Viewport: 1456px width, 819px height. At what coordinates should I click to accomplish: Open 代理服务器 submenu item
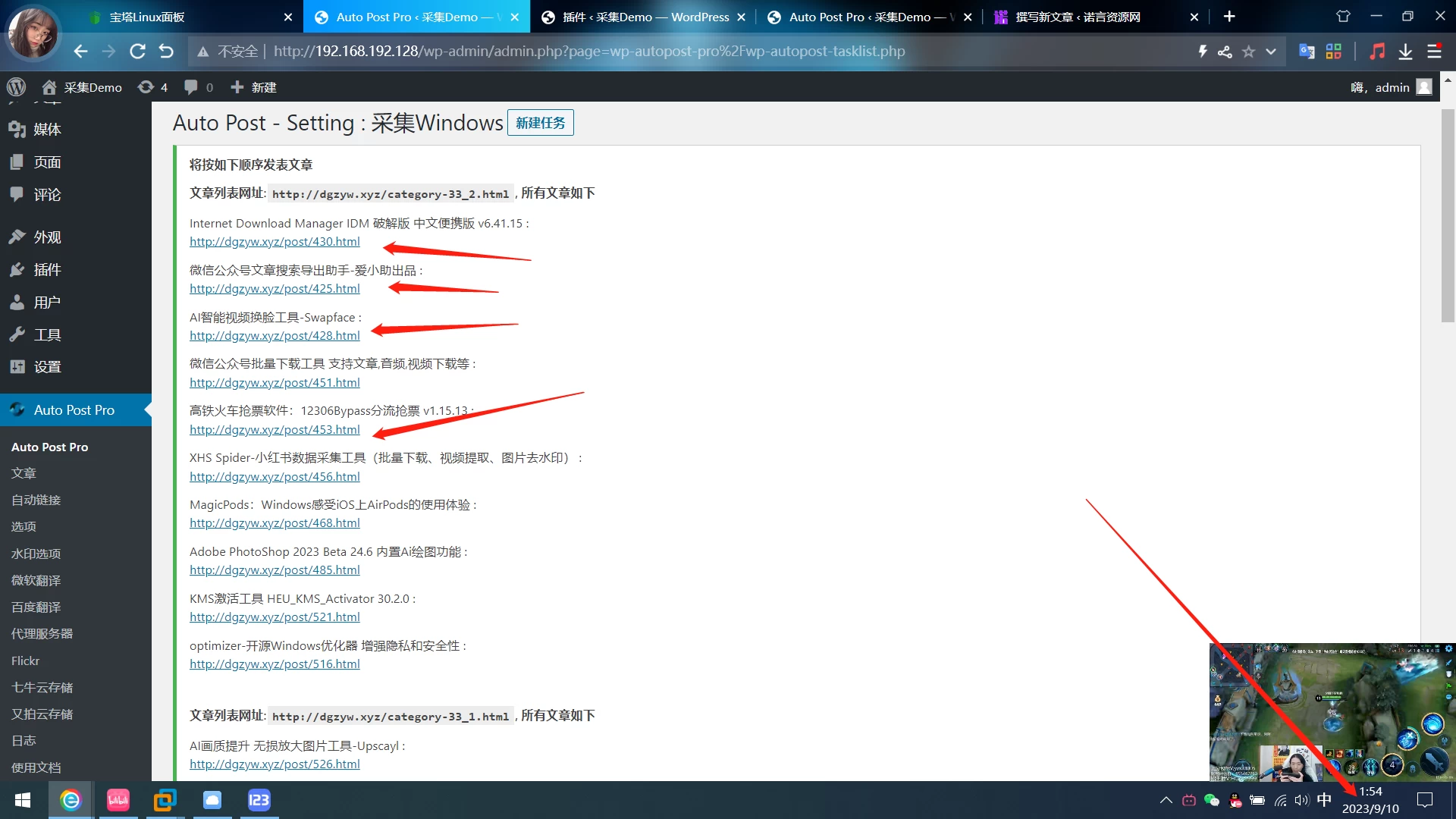(x=42, y=634)
